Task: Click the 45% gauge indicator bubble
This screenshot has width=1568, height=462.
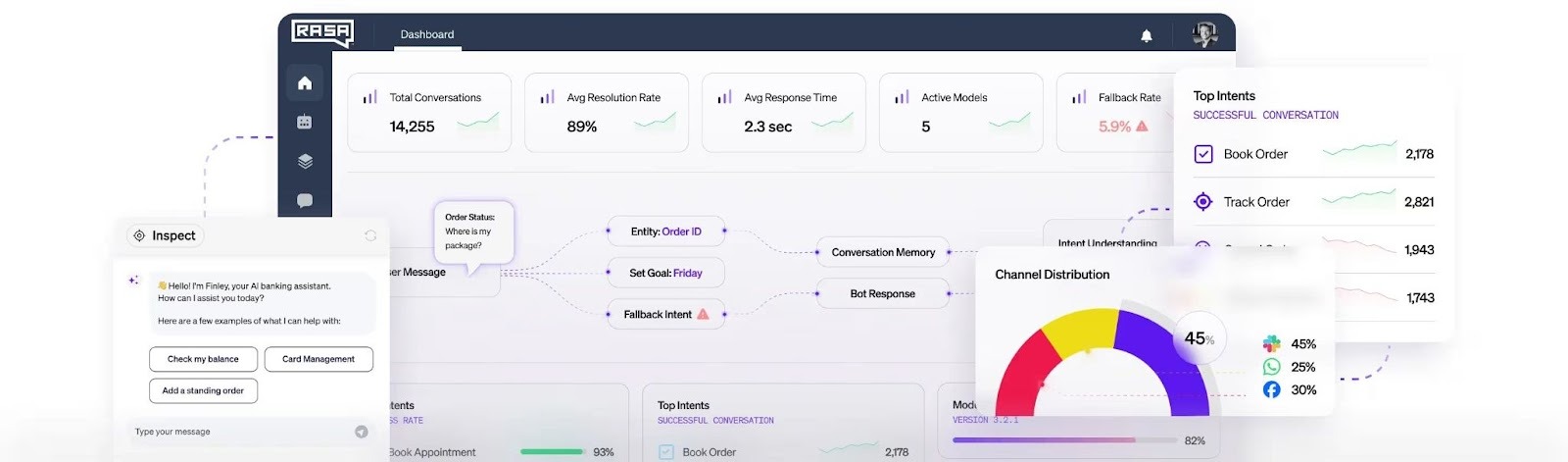Action: pos(1200,338)
